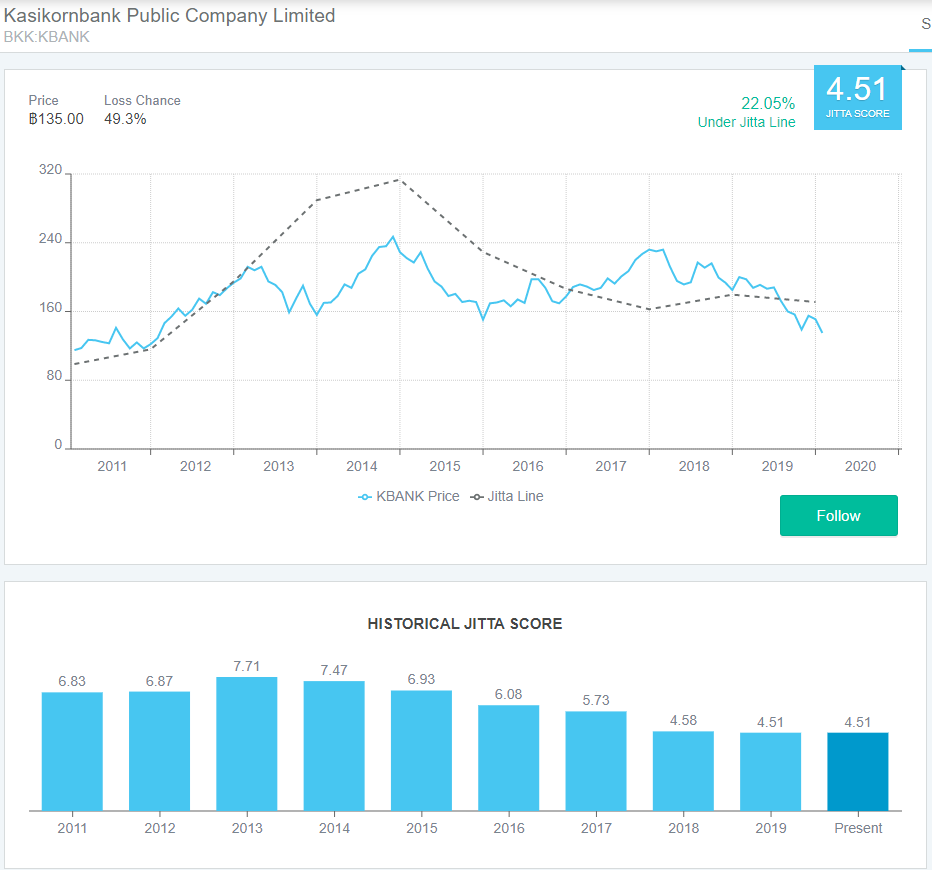Click the 22.05% Under Jitta Line value
This screenshot has height=870, width=932.
768,103
